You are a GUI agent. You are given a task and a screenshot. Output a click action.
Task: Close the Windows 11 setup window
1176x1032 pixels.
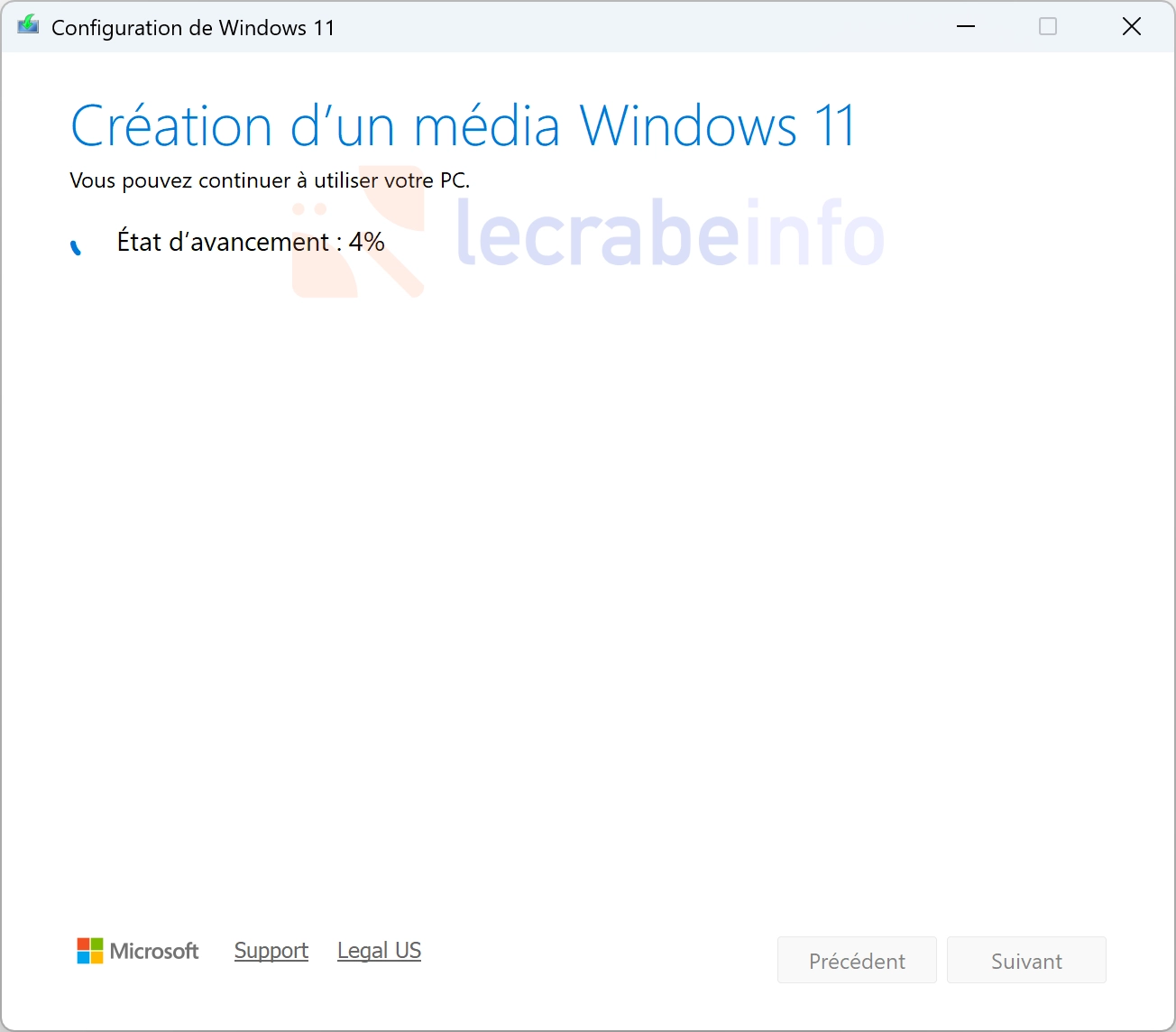tap(1131, 27)
